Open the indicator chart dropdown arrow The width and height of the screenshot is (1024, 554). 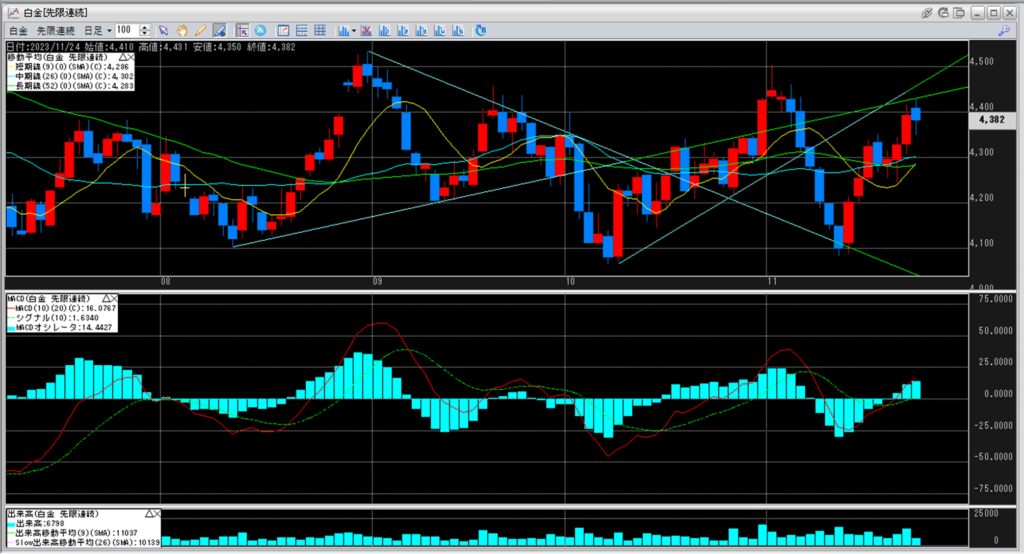point(354,31)
